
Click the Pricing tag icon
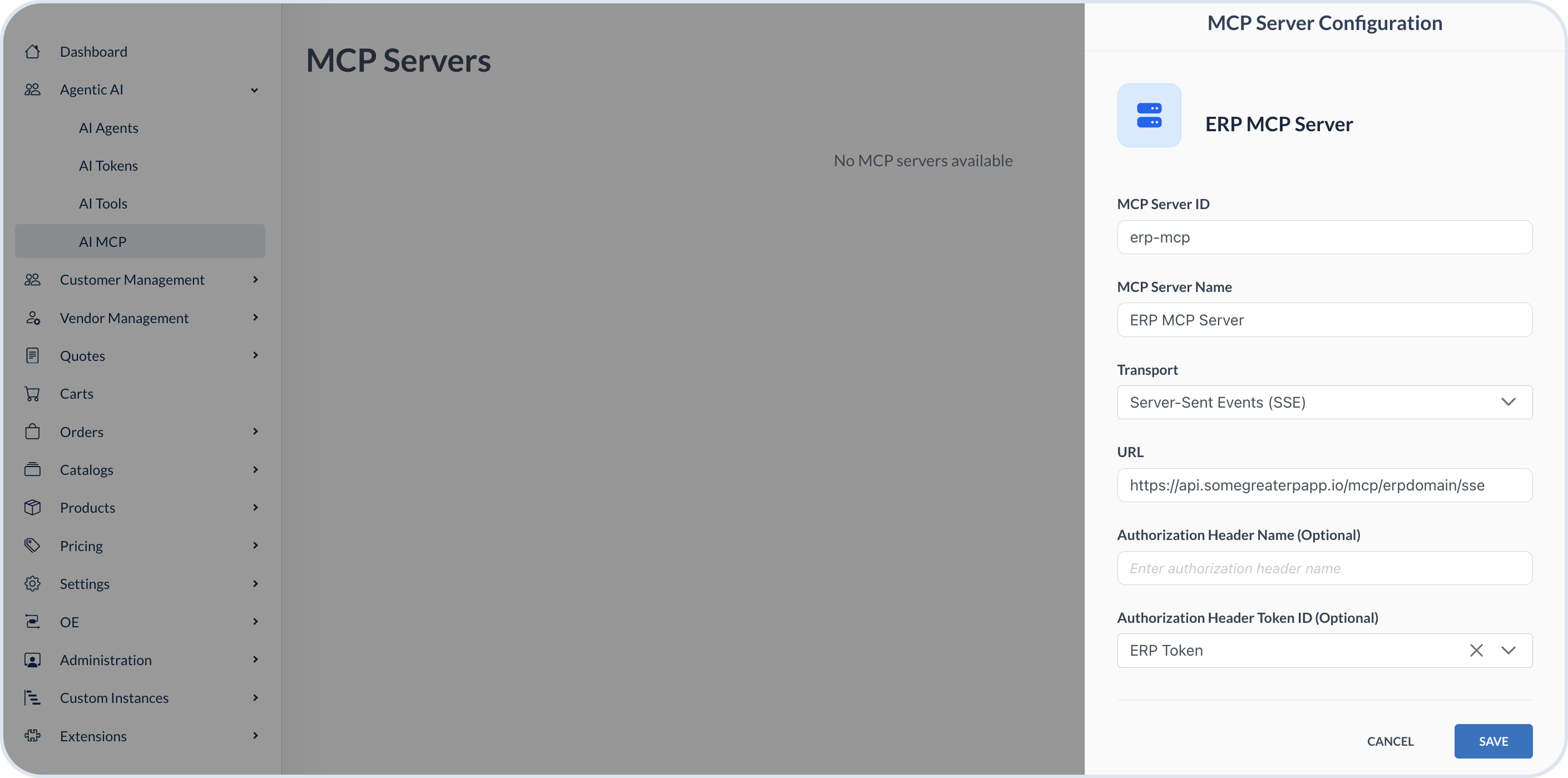coord(33,546)
